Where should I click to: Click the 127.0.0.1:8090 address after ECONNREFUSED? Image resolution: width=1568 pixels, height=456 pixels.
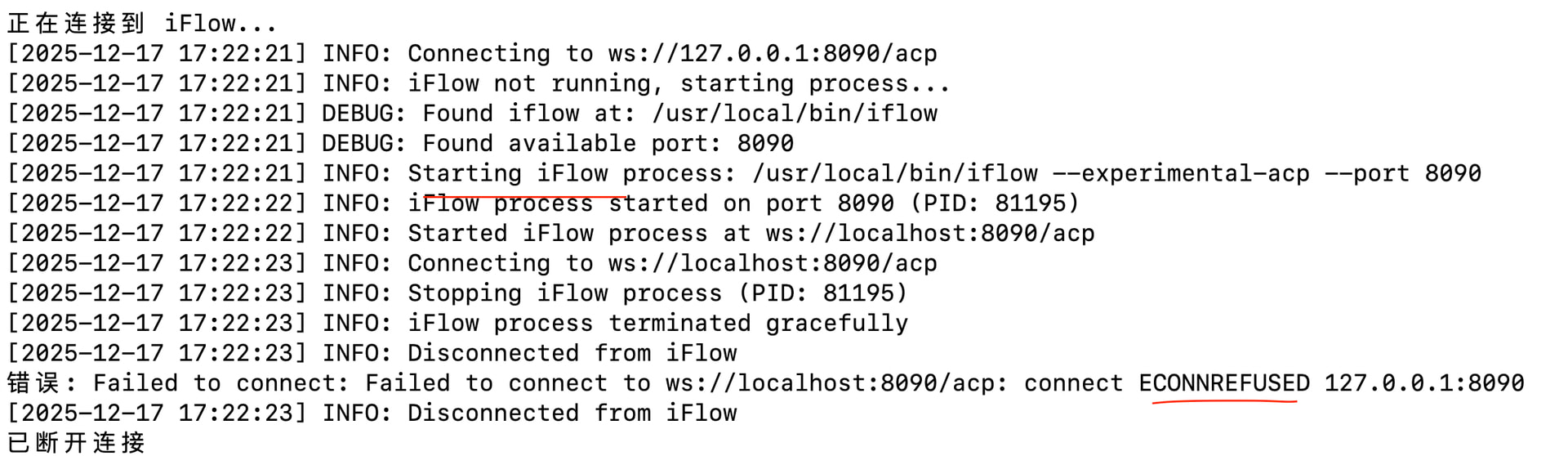(1423, 383)
